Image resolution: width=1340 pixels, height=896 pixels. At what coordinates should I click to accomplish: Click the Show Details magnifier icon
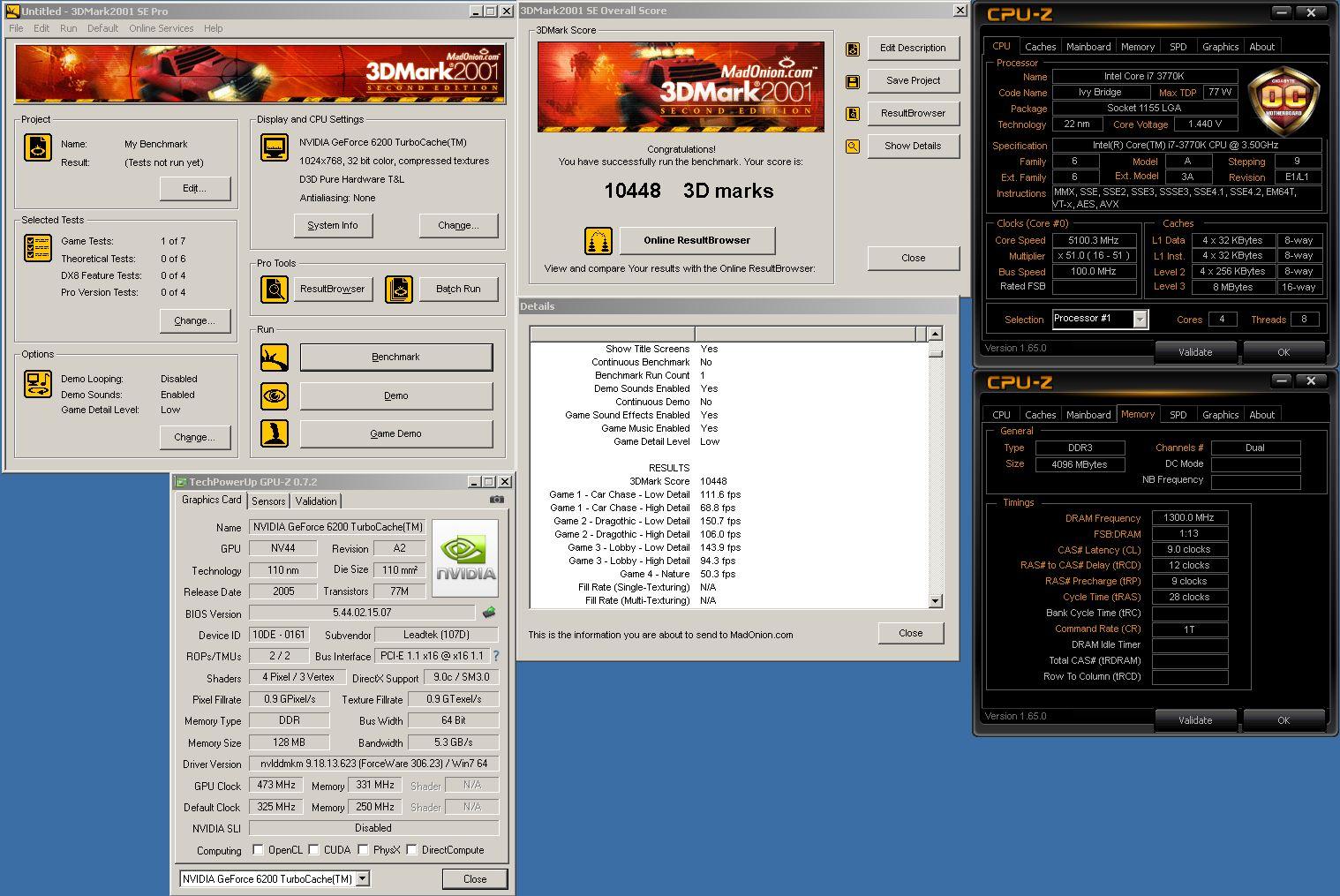(x=853, y=147)
